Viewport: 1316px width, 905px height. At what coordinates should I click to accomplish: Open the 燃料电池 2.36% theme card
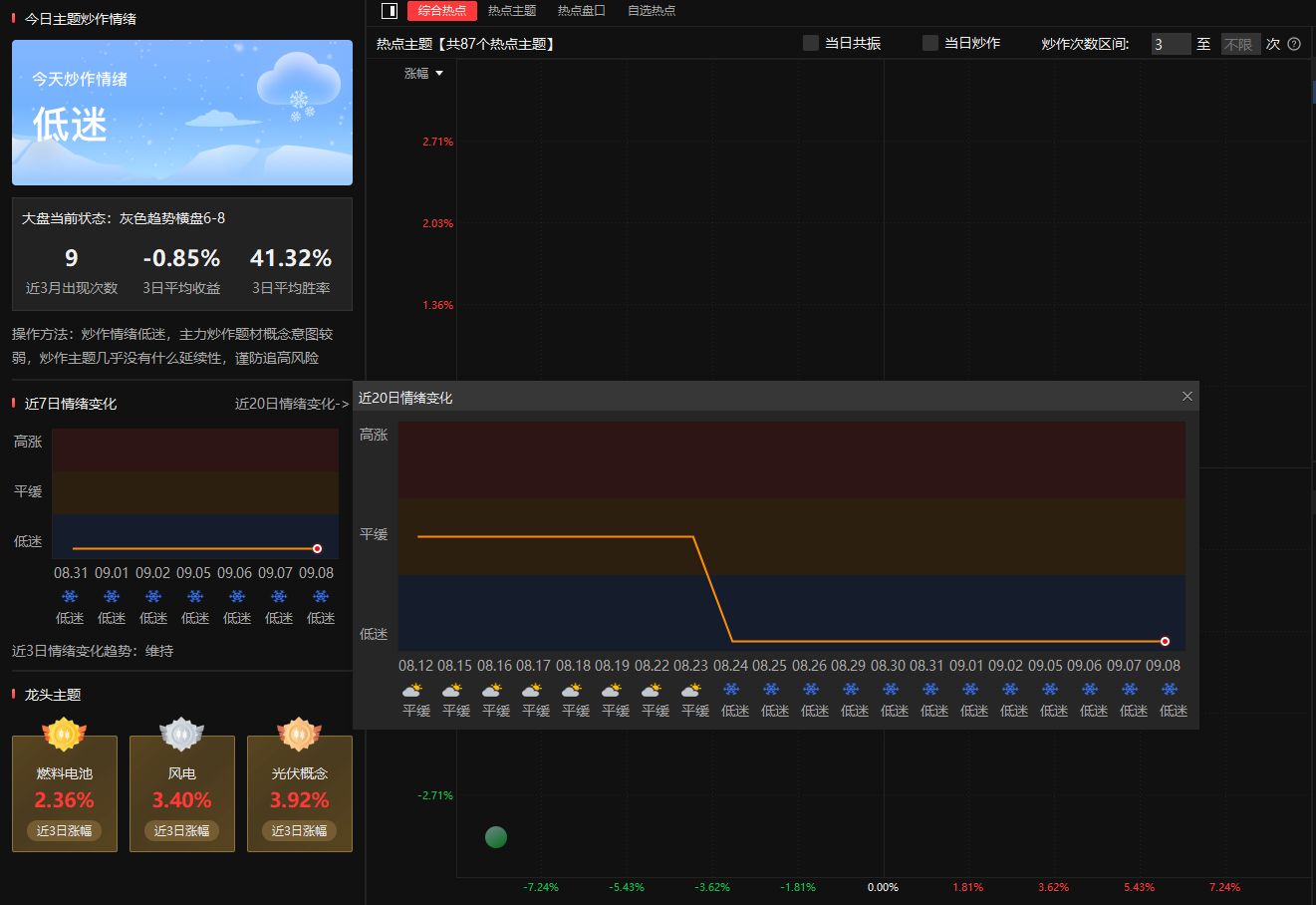(65, 793)
